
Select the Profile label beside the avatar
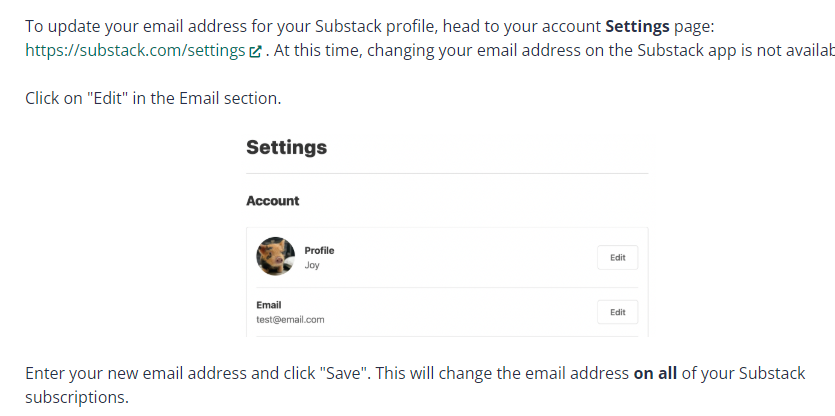point(319,250)
